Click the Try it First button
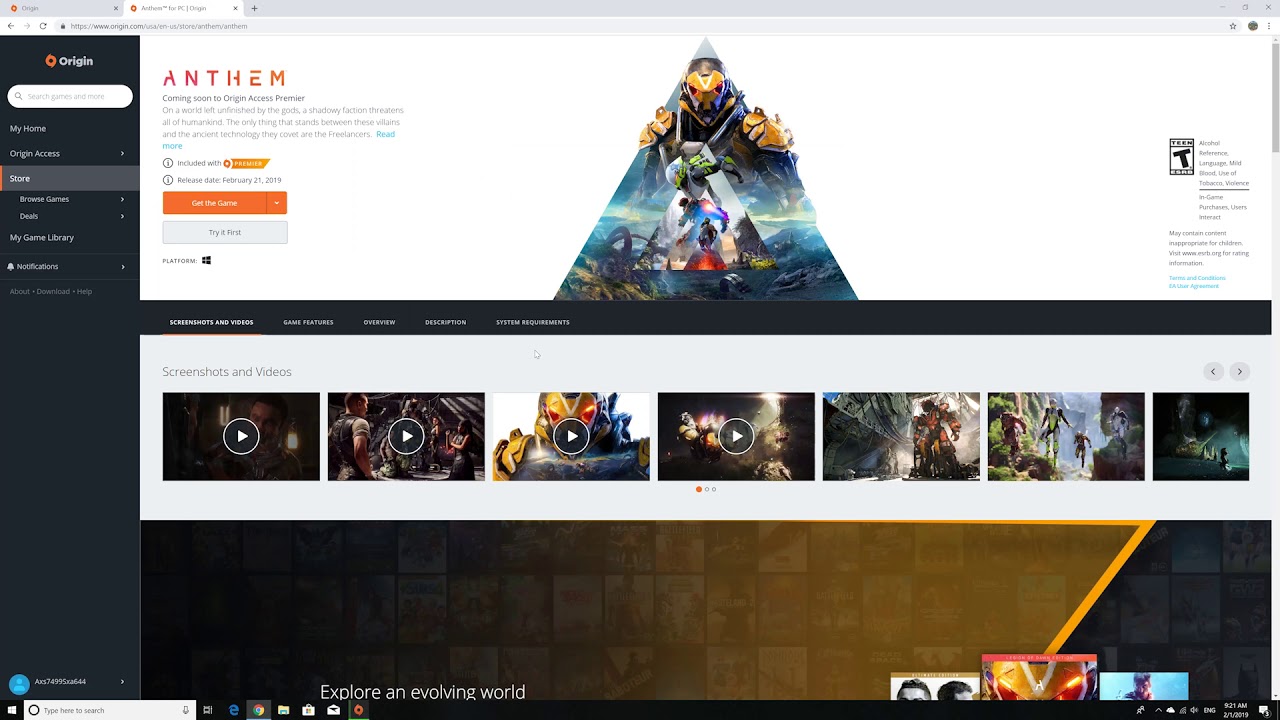The height and width of the screenshot is (720, 1280). 225,232
